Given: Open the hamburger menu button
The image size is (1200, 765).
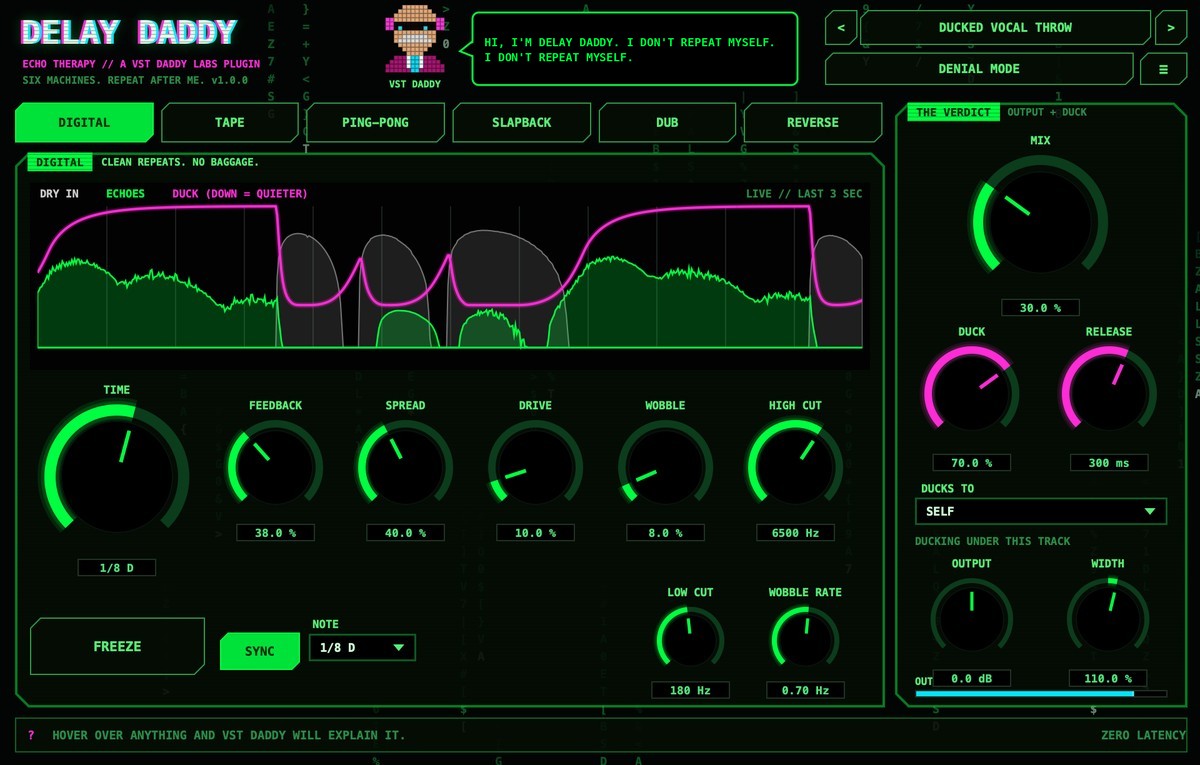Looking at the screenshot, I should click(x=1163, y=69).
